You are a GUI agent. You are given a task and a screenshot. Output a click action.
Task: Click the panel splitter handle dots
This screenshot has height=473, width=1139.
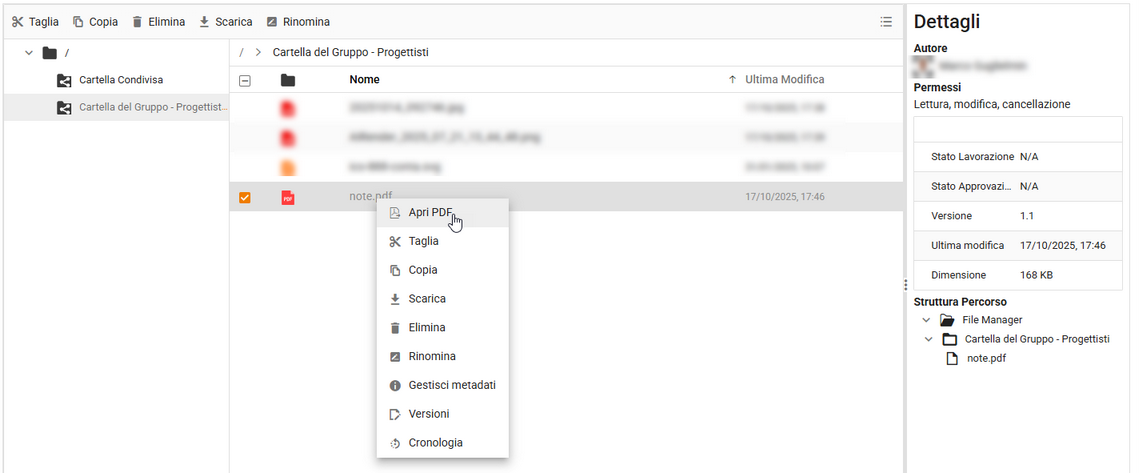click(x=906, y=285)
